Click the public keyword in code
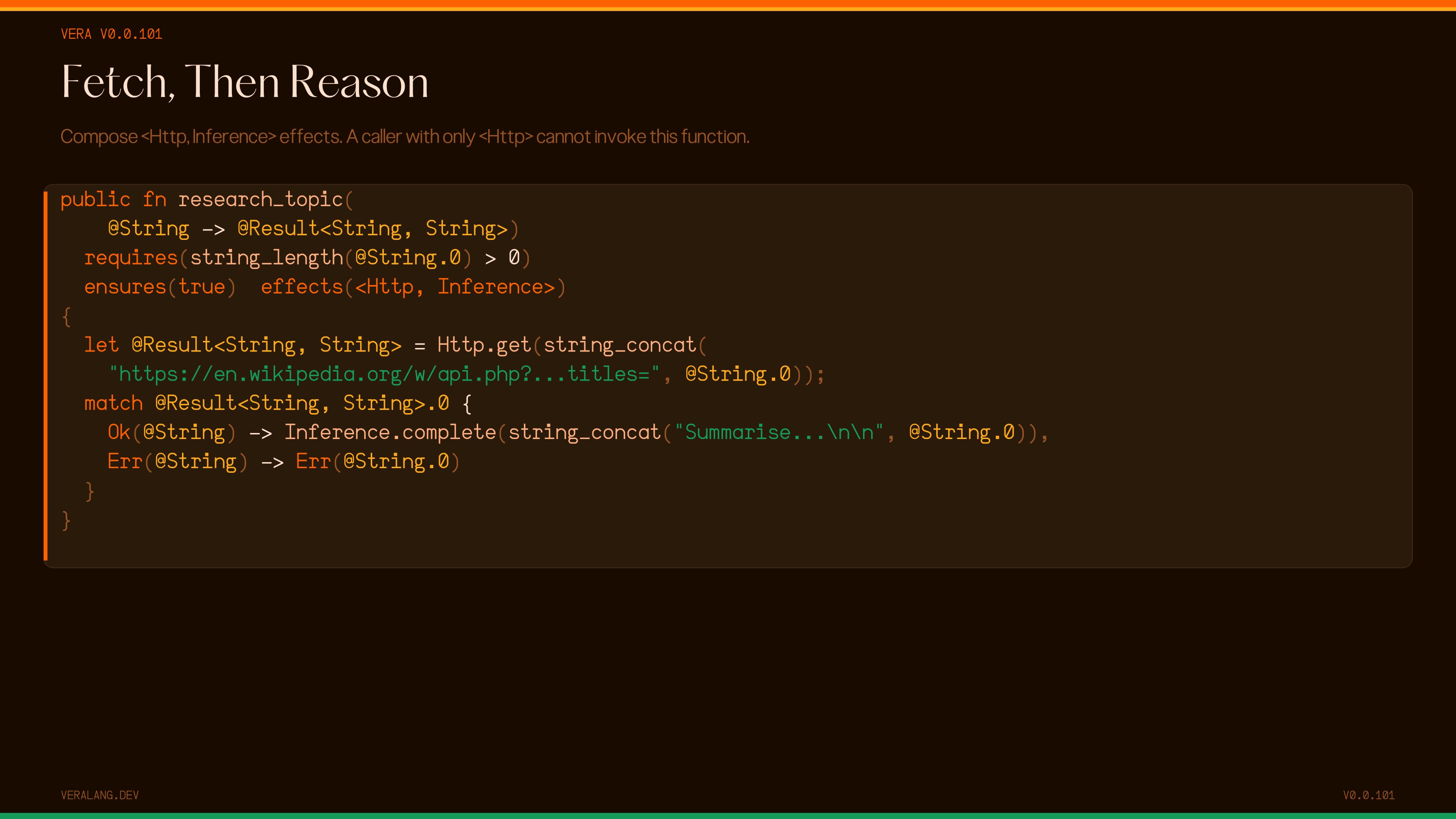Image resolution: width=1456 pixels, height=819 pixels. (x=95, y=199)
